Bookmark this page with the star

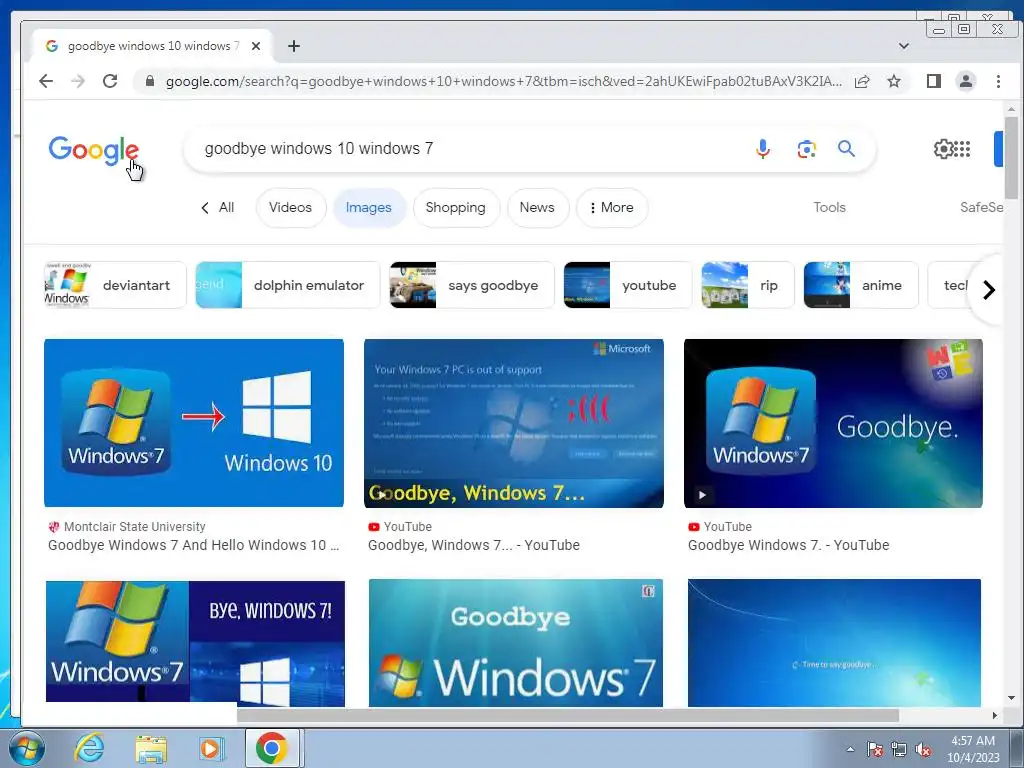894,81
